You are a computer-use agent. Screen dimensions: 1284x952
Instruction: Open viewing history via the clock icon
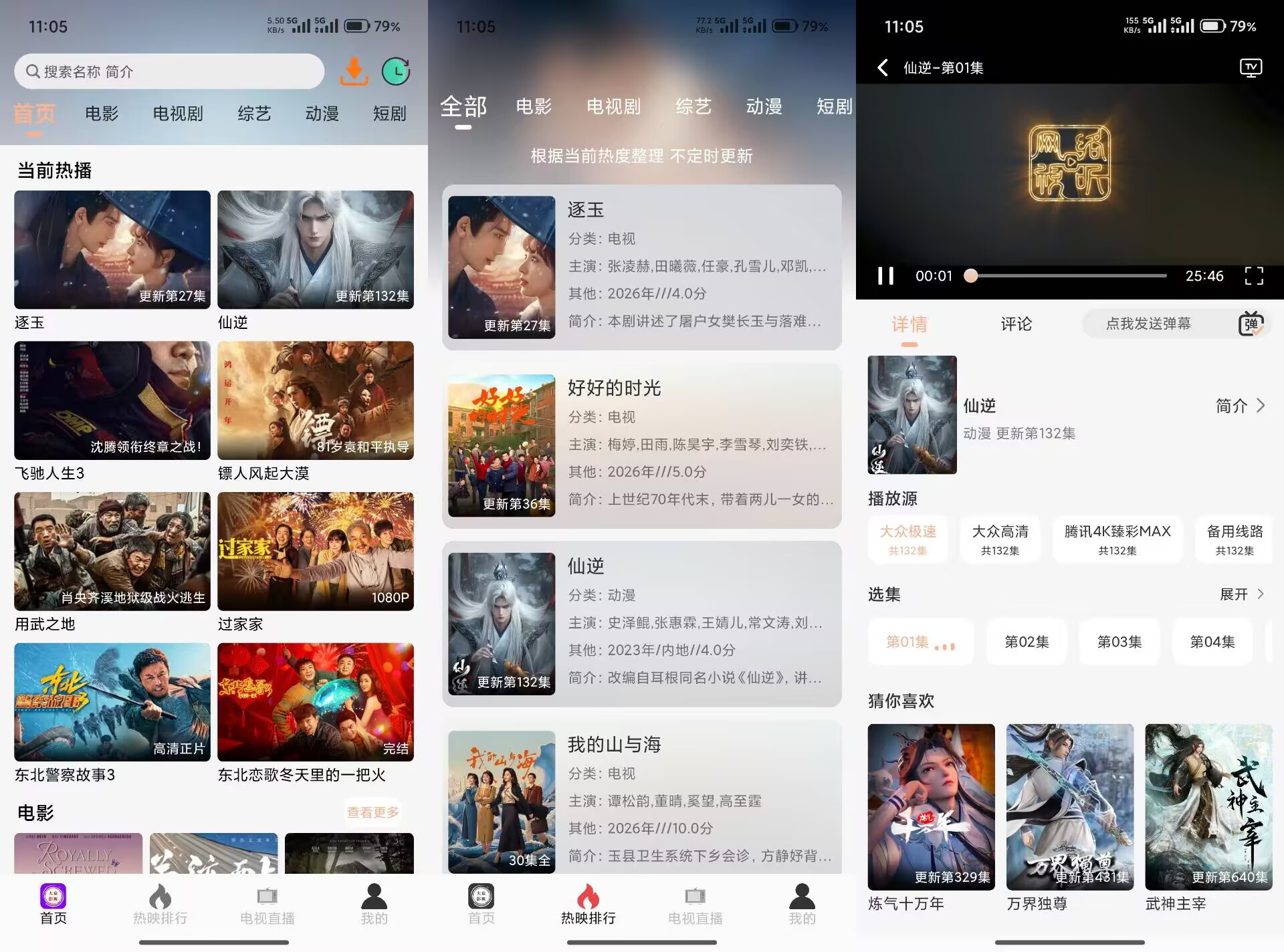[397, 72]
